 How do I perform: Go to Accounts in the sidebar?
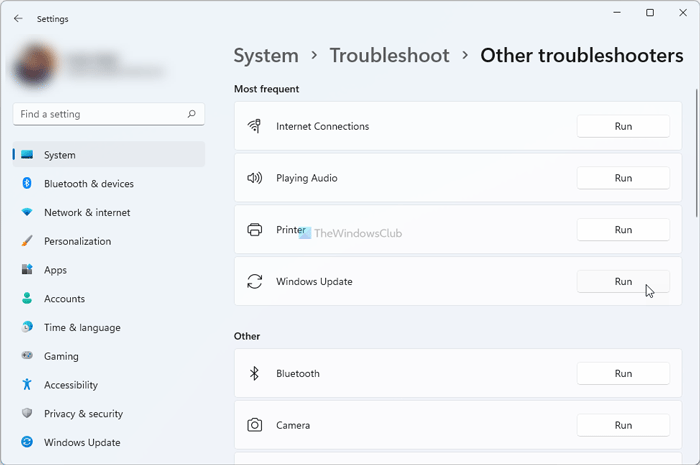click(x=64, y=299)
